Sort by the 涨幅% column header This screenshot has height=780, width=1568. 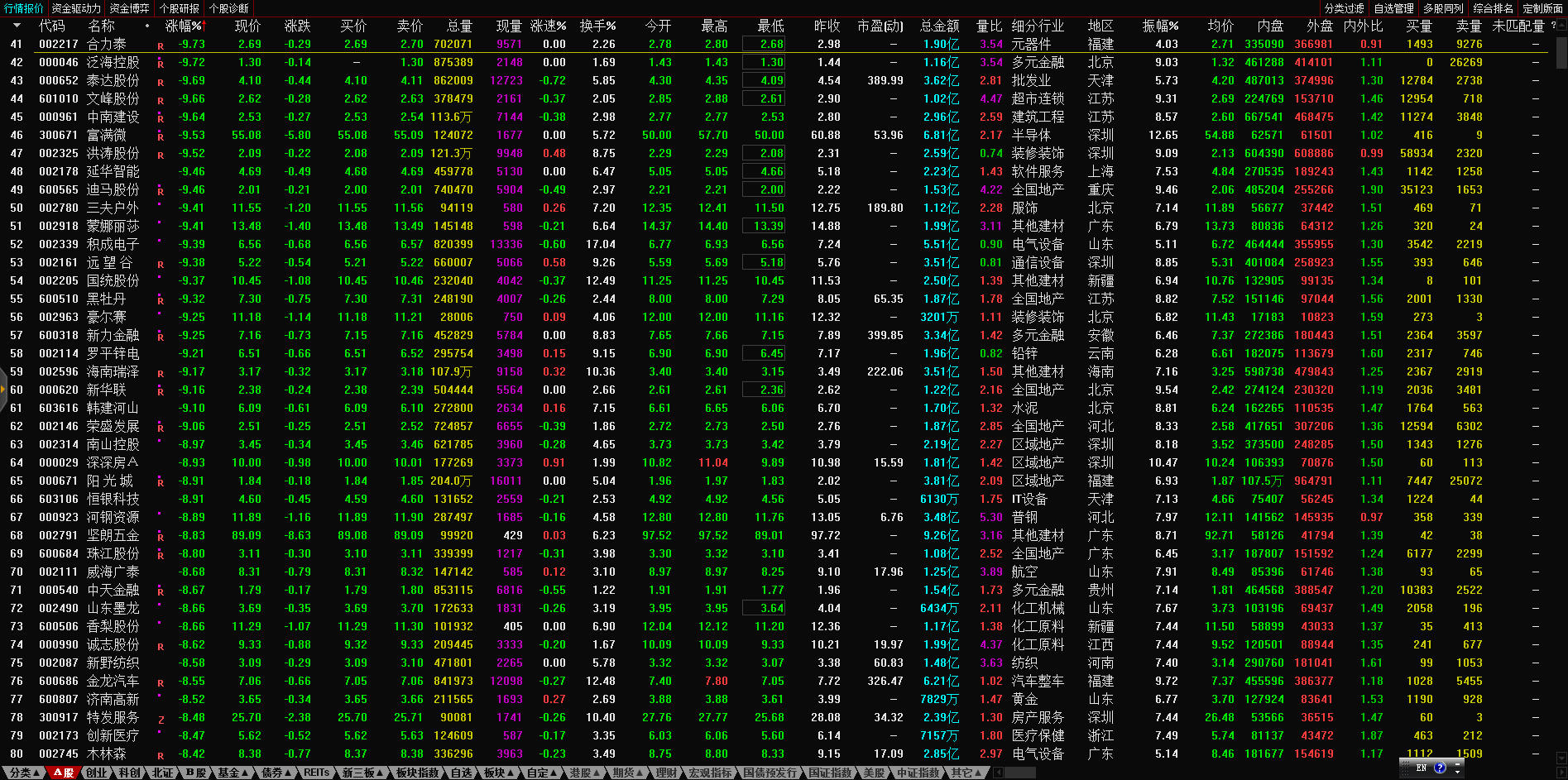tap(184, 26)
